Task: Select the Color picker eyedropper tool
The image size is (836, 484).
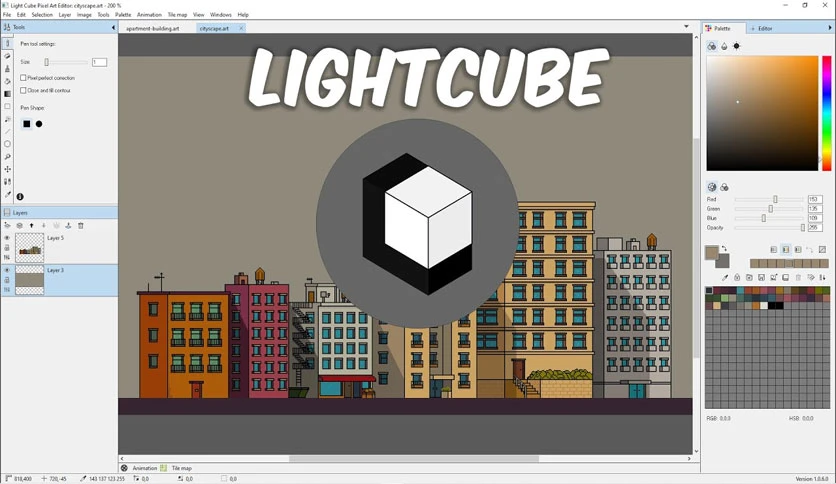Action: tap(7, 195)
